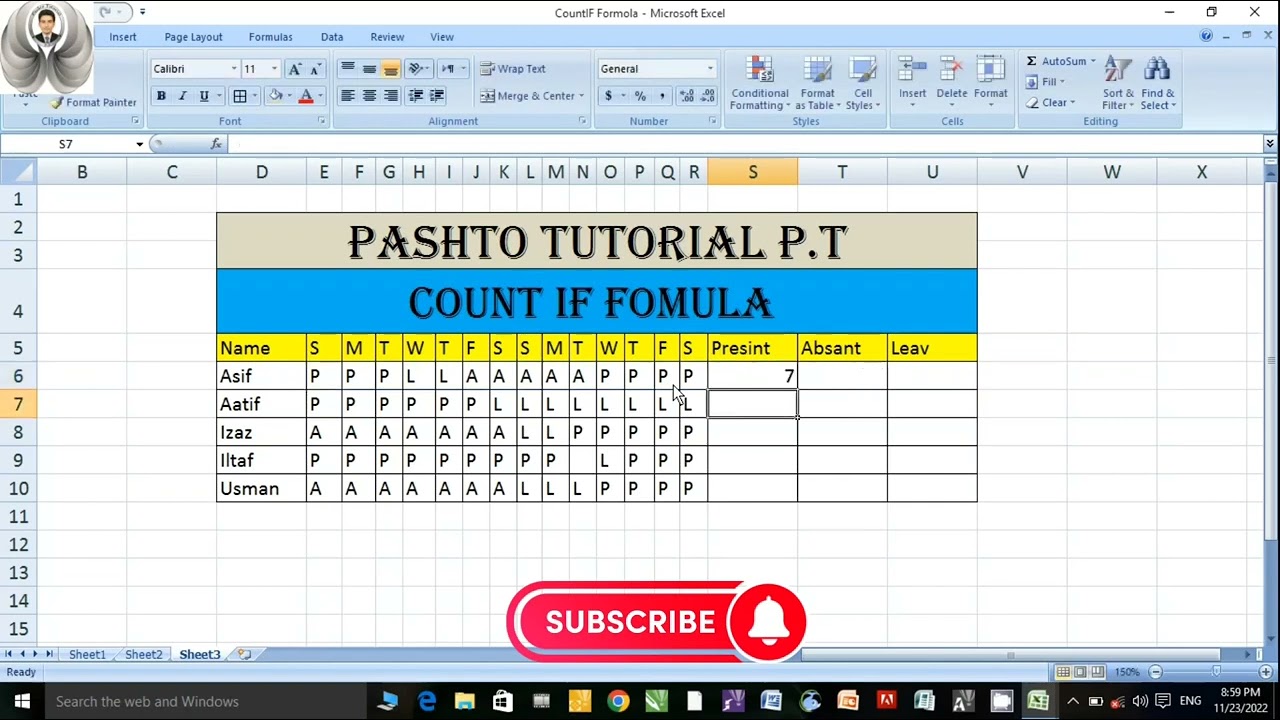Decrease indent in Alignment group
Screen dimensions: 1280x720
pos(416,96)
